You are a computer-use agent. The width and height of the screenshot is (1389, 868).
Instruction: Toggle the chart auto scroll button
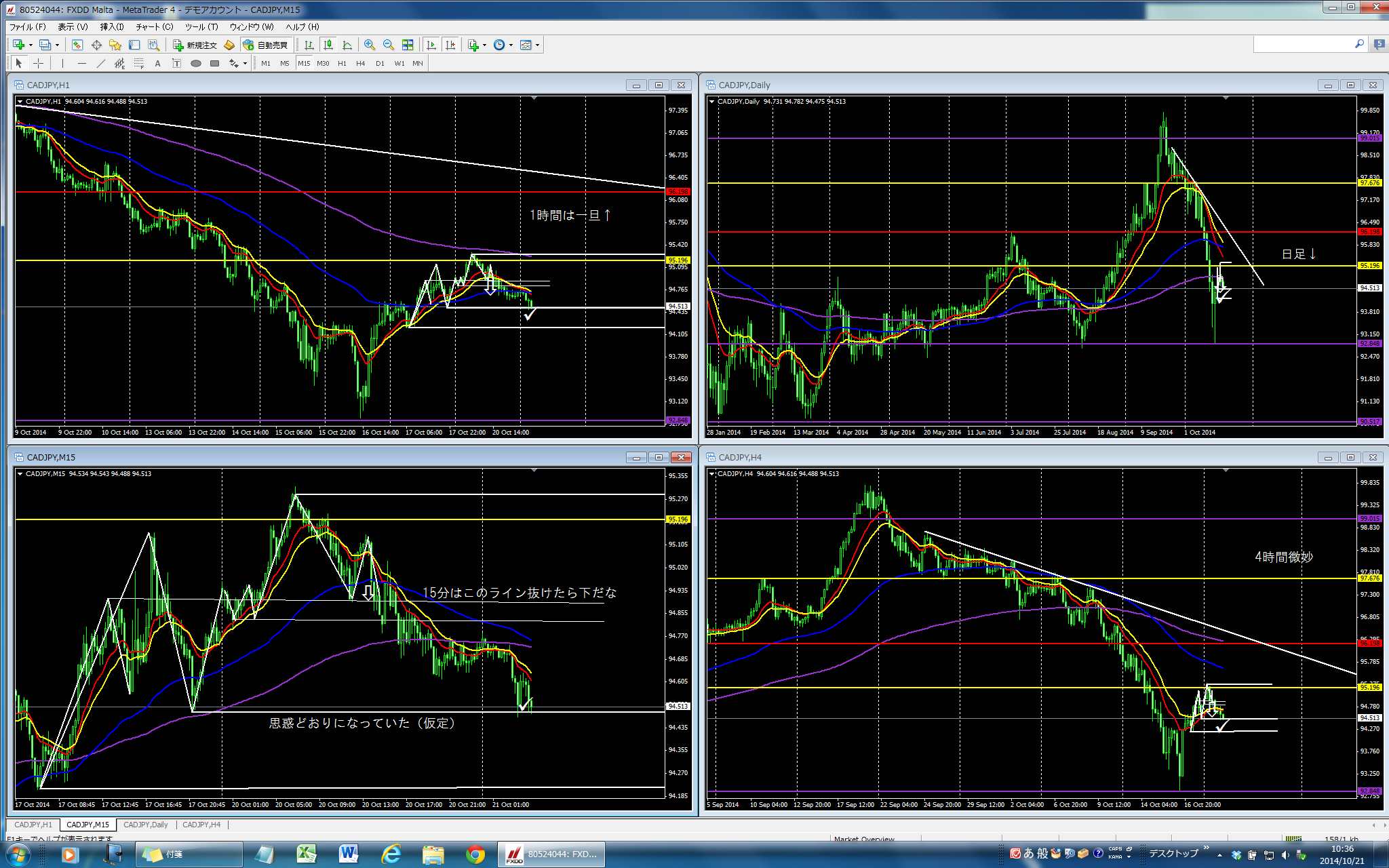pyautogui.click(x=431, y=45)
